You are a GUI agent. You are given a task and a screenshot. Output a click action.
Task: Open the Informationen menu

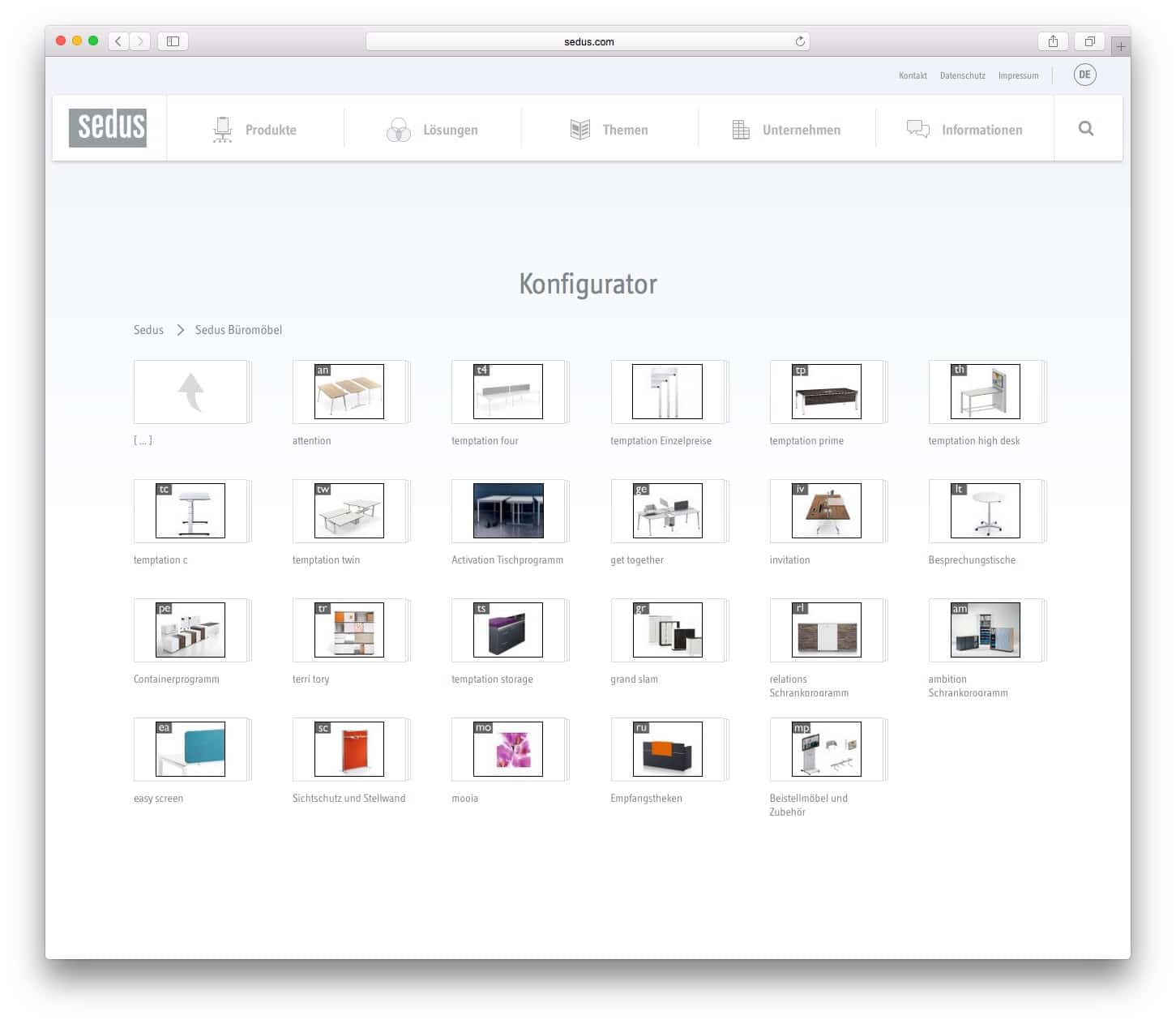point(964,130)
